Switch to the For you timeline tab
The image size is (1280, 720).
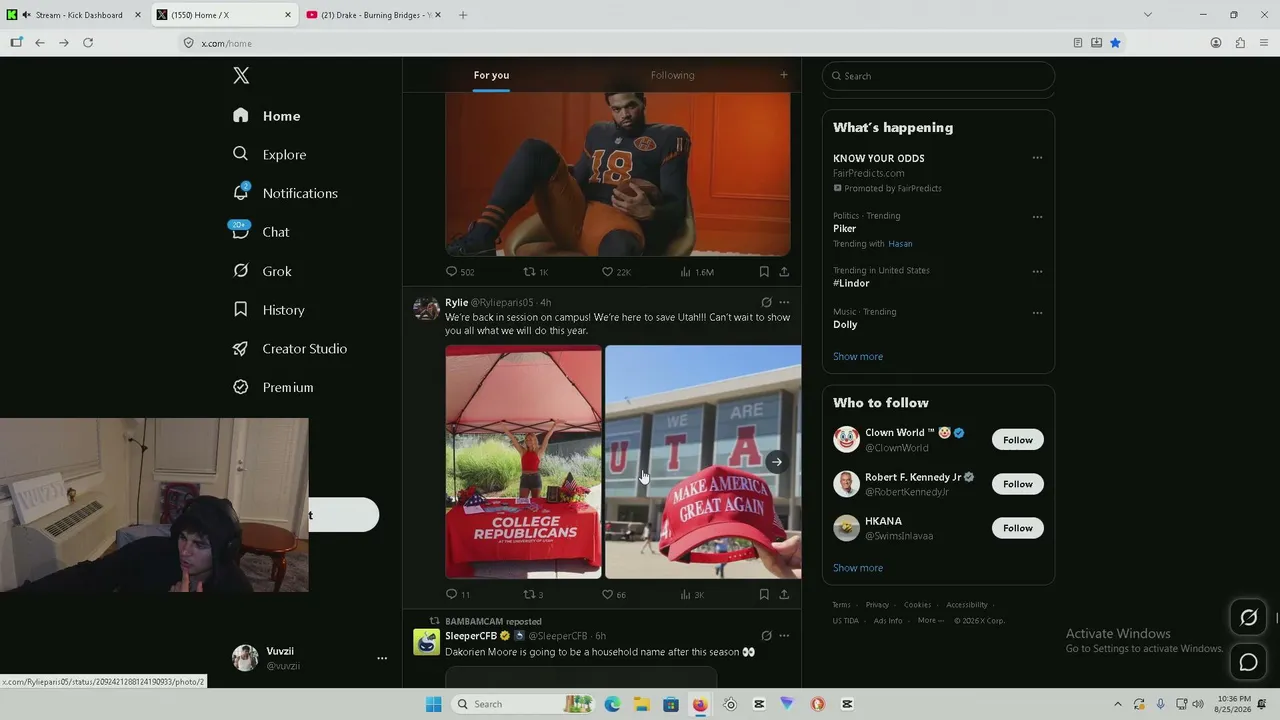tap(491, 75)
